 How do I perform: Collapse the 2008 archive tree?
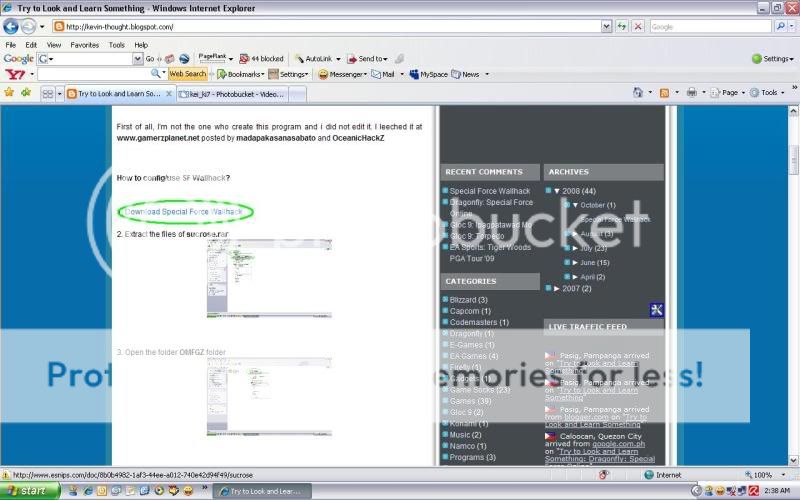(556, 190)
